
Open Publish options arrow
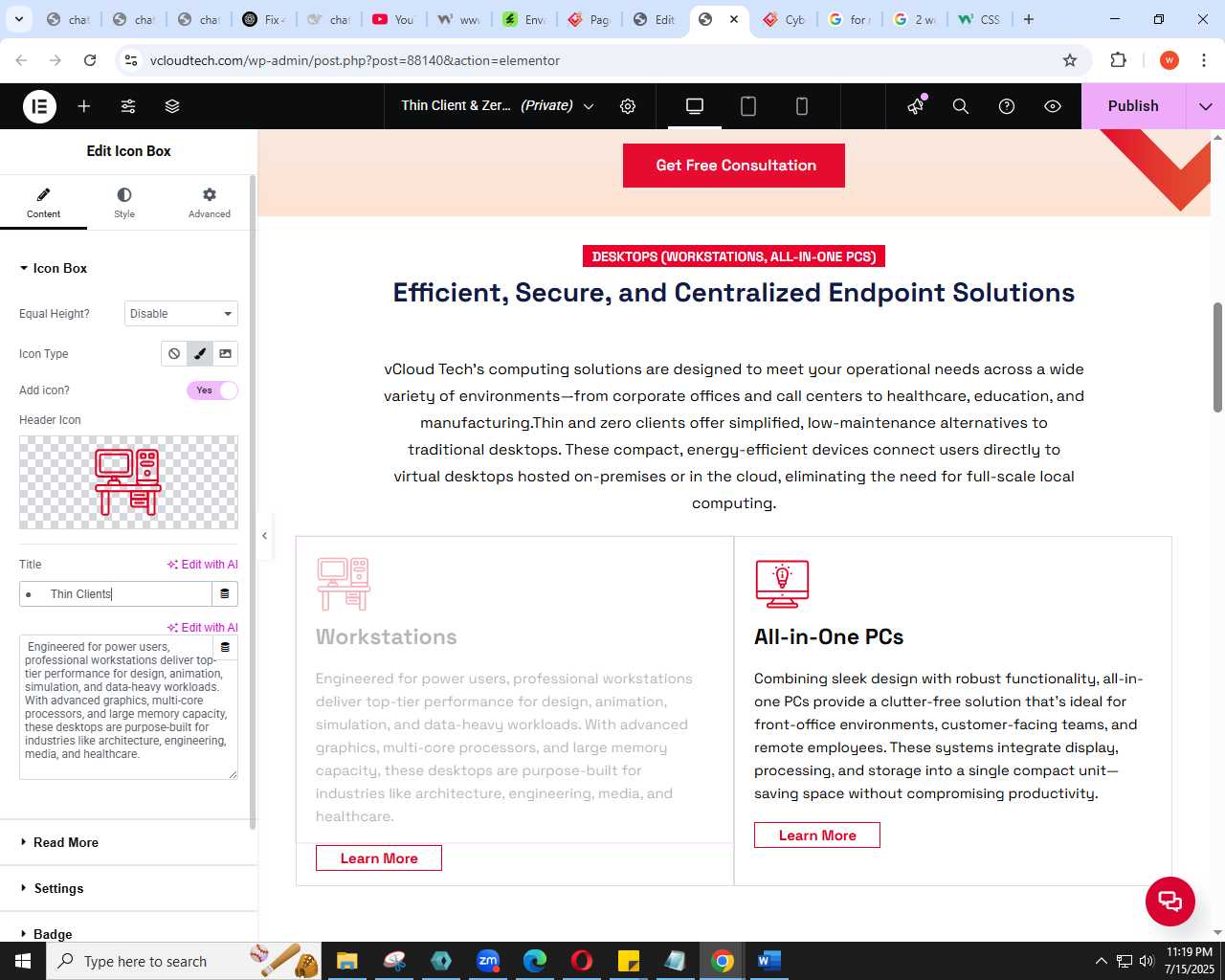[1206, 106]
